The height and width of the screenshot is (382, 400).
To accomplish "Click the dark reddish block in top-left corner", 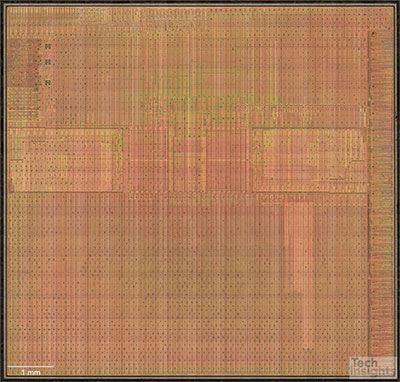I will (x=23, y=63).
